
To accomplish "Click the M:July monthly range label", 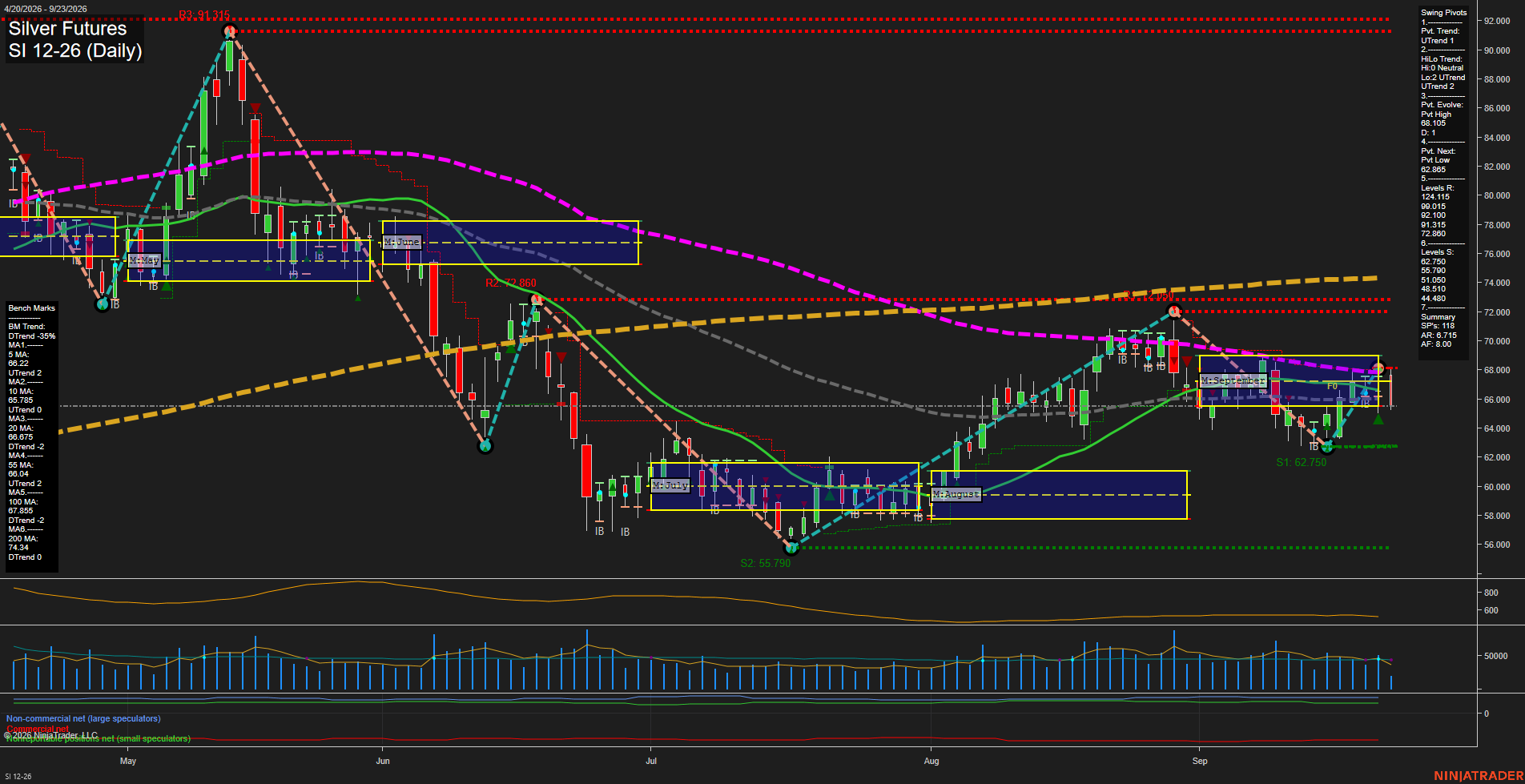I will (x=670, y=485).
